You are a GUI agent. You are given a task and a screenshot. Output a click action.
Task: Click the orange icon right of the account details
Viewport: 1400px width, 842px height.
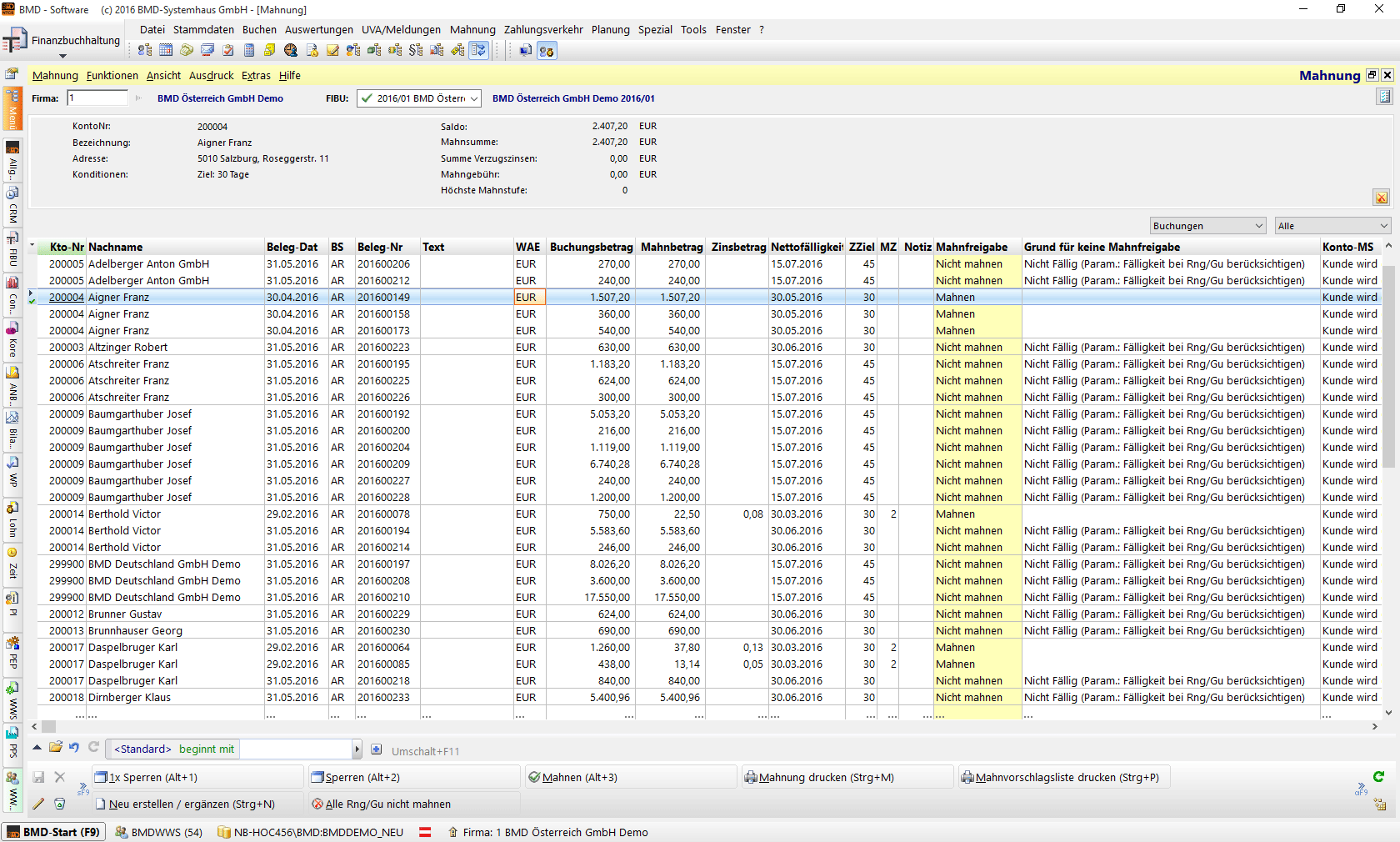[x=1381, y=198]
